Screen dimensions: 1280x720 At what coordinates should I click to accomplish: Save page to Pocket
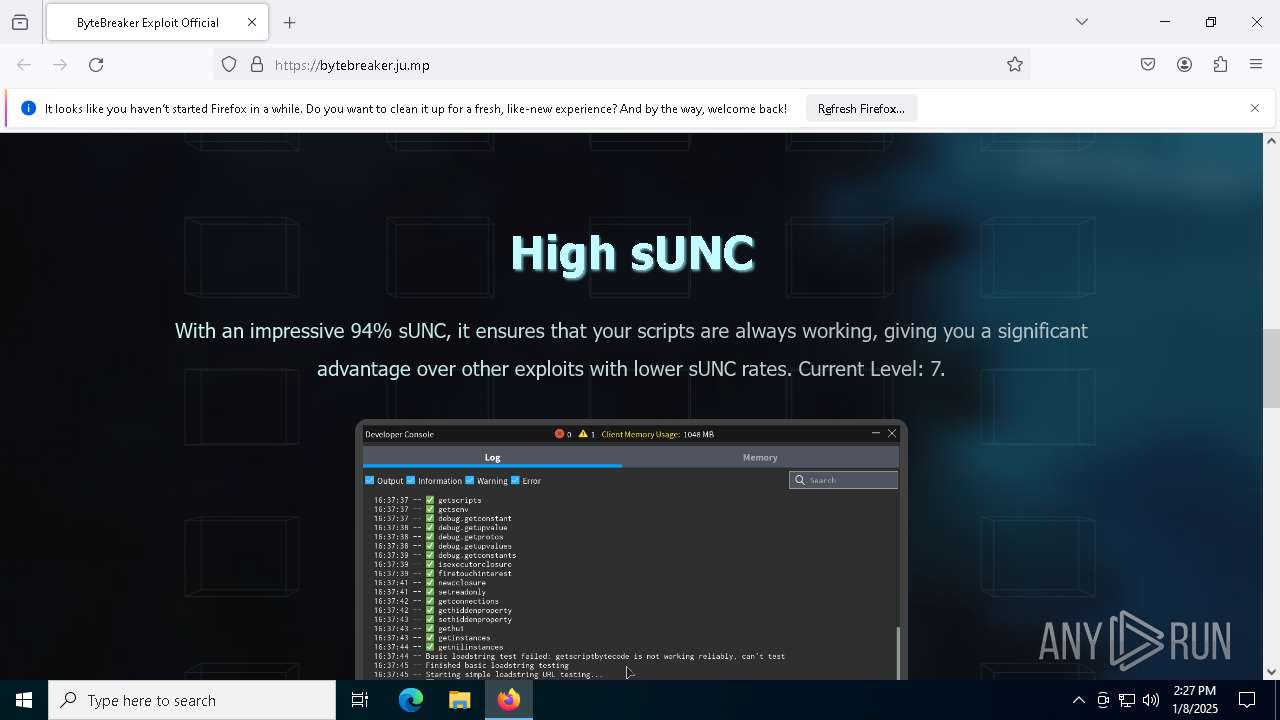coord(1148,65)
